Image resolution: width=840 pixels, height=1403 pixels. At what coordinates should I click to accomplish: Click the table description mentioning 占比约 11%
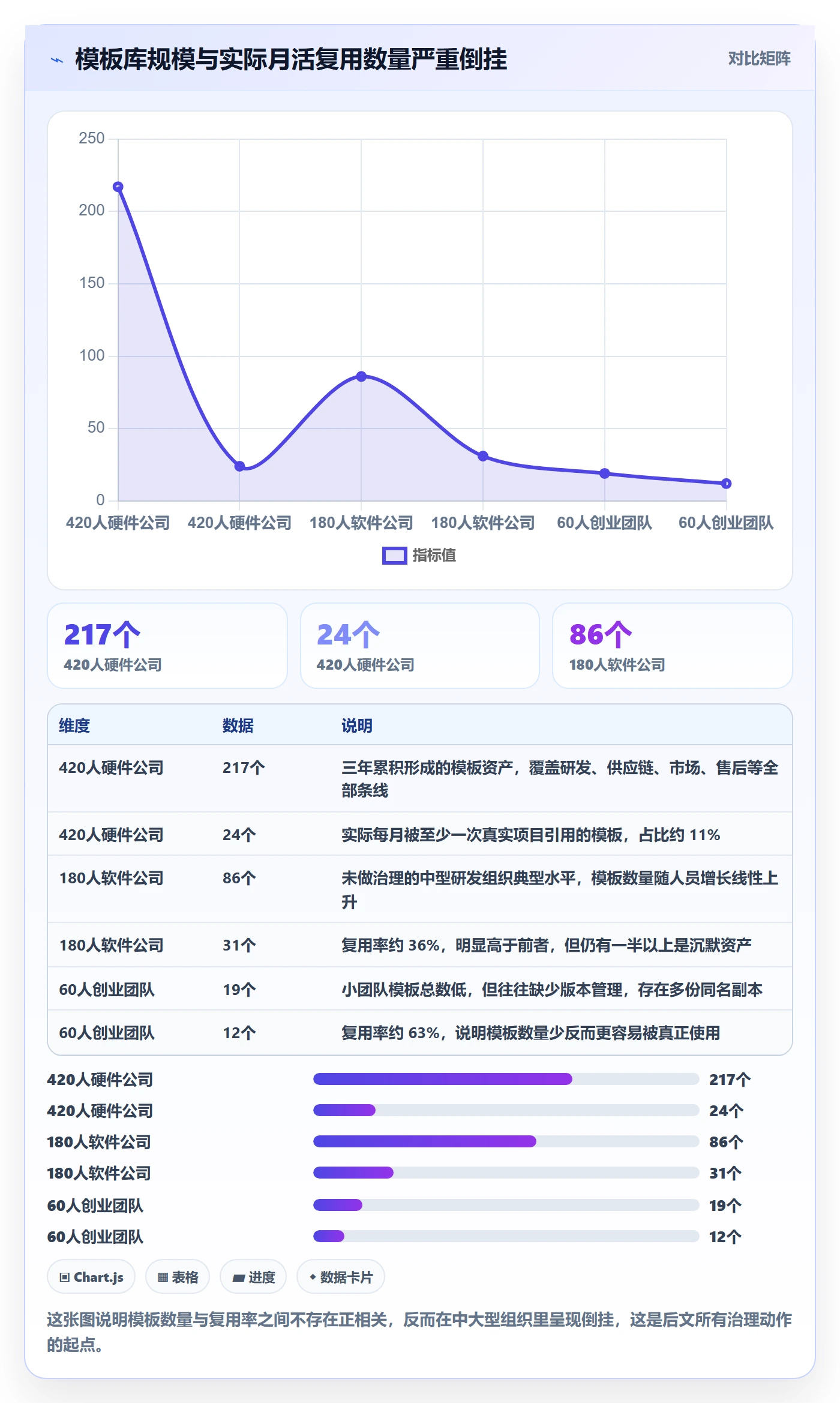531,835
